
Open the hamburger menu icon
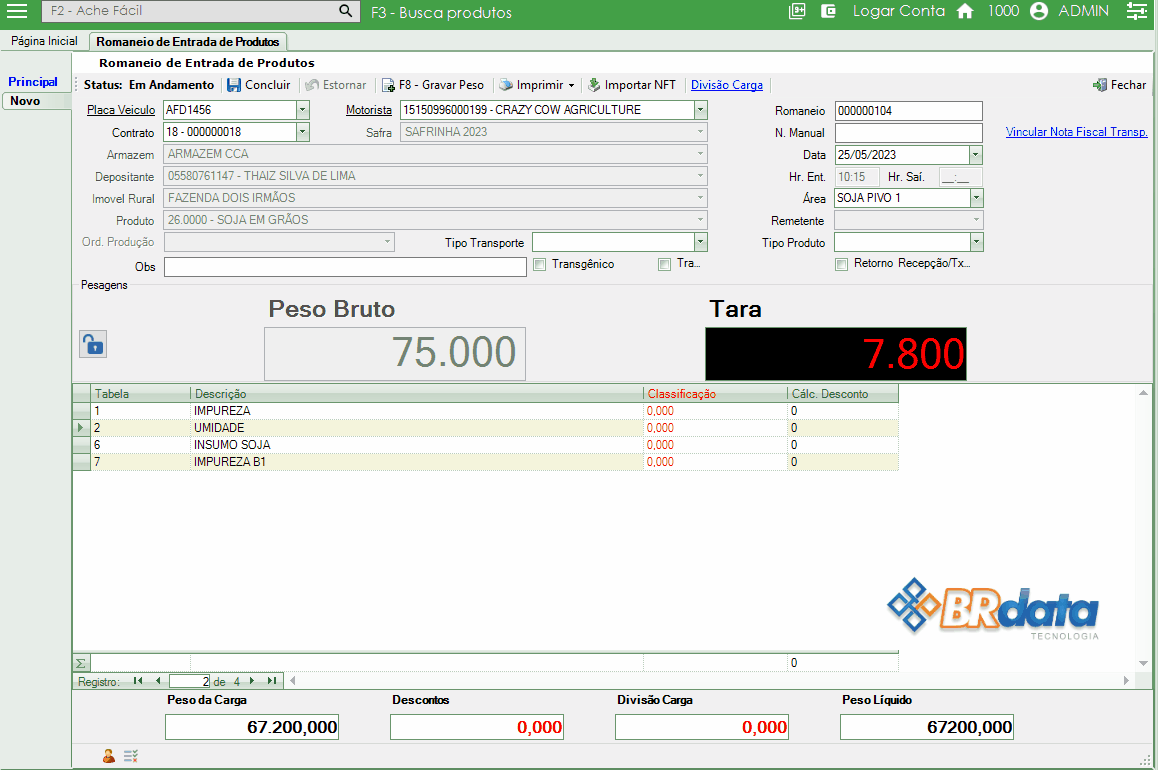pyautogui.click(x=17, y=11)
